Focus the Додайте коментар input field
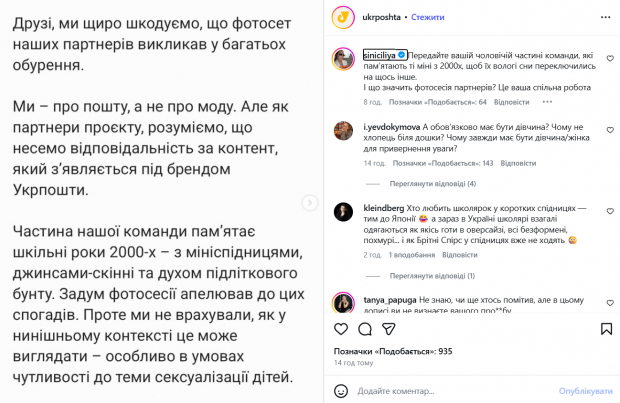This screenshot has height=403, width=620. coord(450,390)
